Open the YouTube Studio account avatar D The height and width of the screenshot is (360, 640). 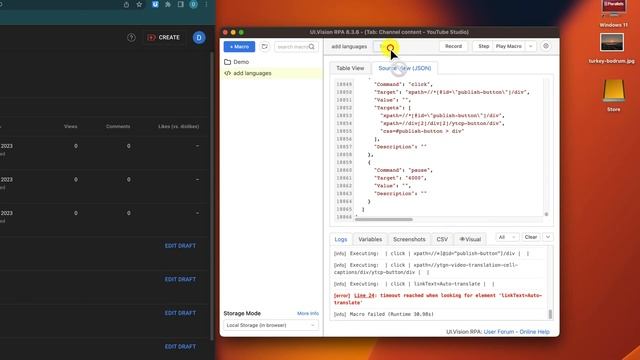(x=199, y=38)
